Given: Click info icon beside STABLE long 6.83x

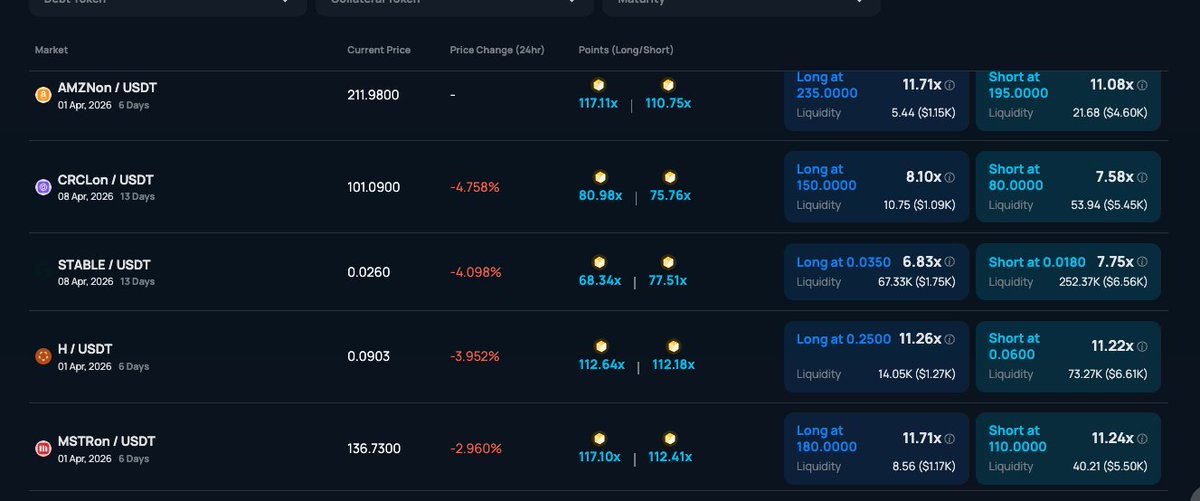Looking at the screenshot, I should tap(950, 262).
